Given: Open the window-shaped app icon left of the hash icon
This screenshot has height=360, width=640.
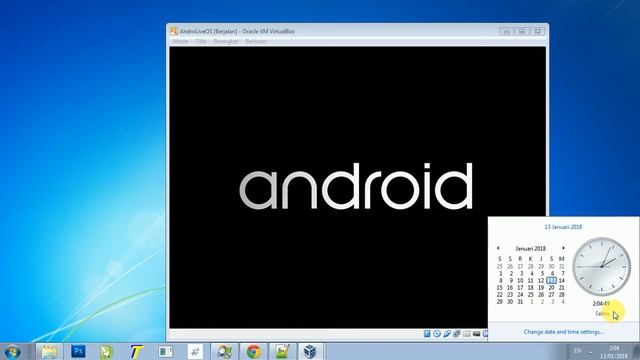Looking at the screenshot, I should 166,351.
